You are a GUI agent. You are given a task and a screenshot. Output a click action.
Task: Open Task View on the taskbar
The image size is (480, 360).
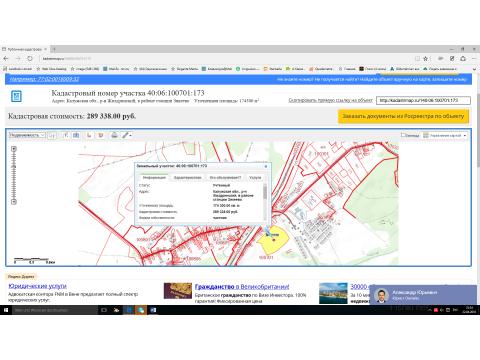tap(104, 310)
